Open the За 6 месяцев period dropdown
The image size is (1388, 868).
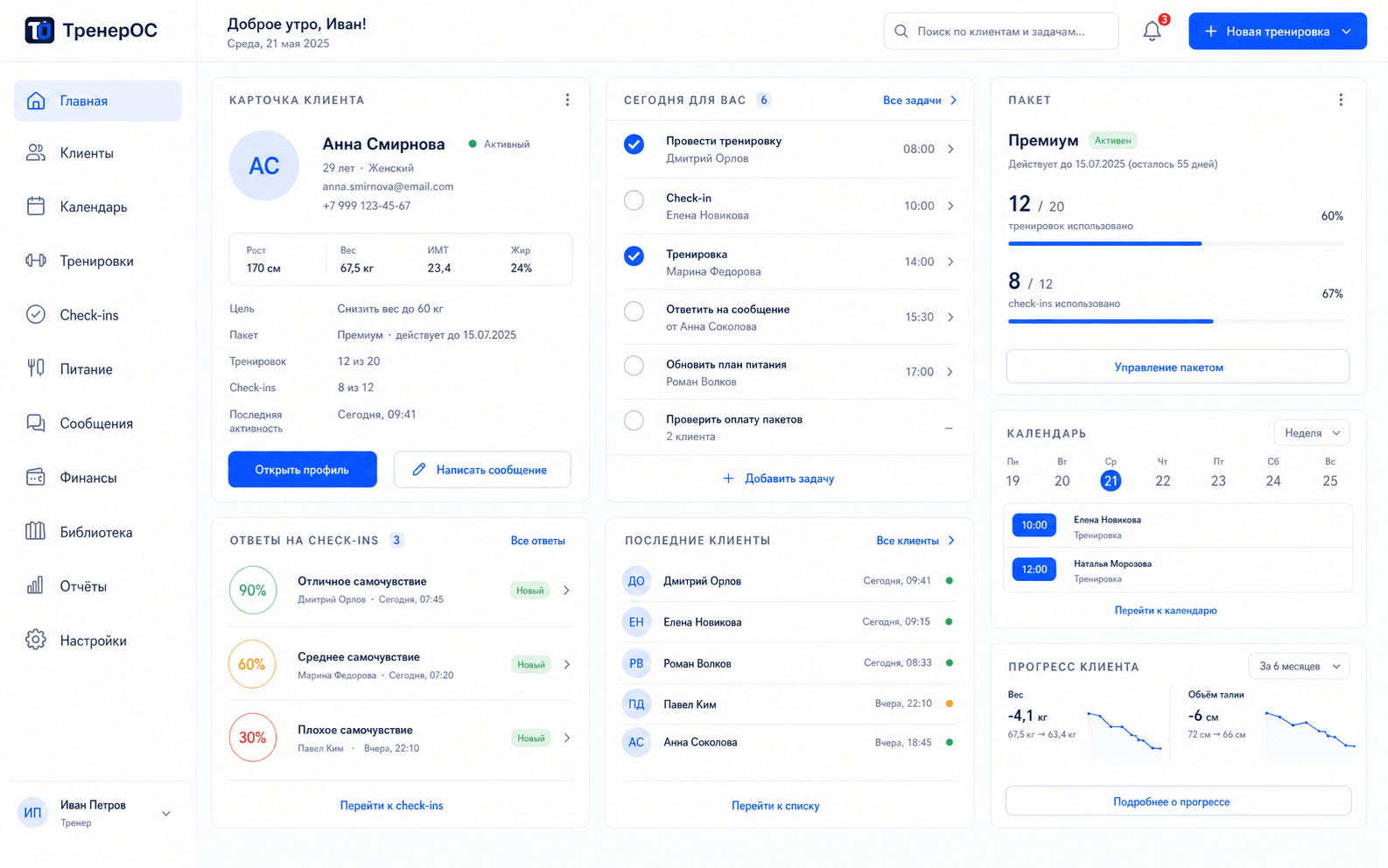tap(1299, 666)
